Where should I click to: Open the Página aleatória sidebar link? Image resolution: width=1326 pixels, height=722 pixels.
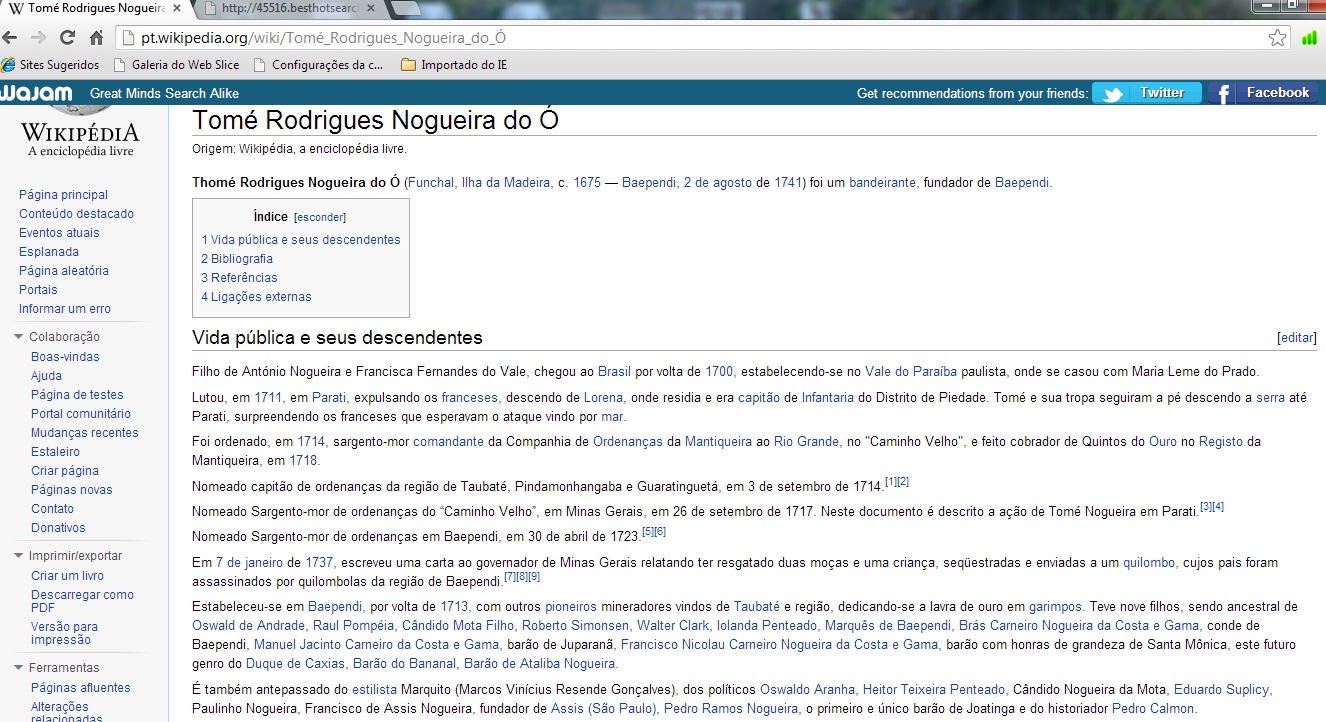[64, 271]
